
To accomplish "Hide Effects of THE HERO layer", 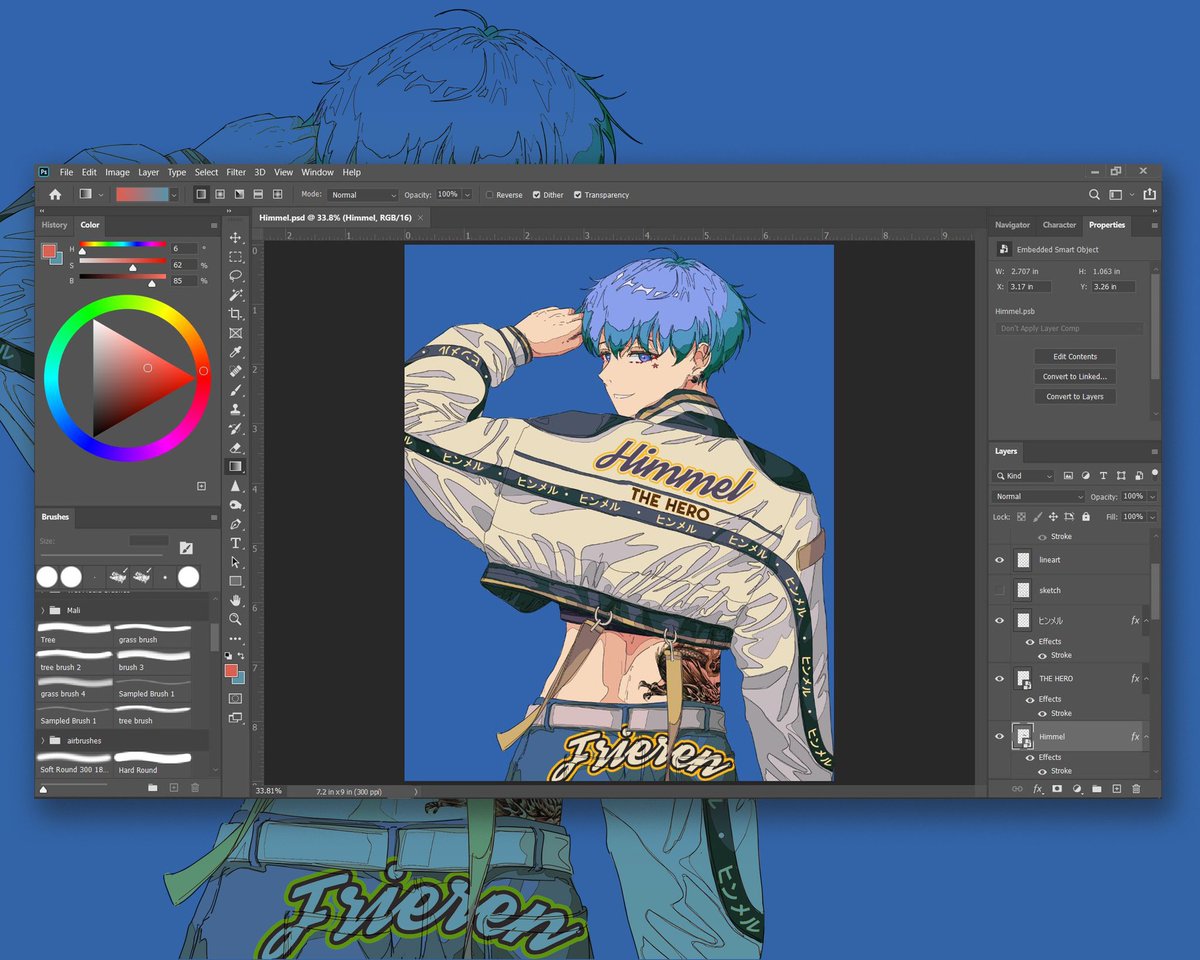I will click(1029, 700).
